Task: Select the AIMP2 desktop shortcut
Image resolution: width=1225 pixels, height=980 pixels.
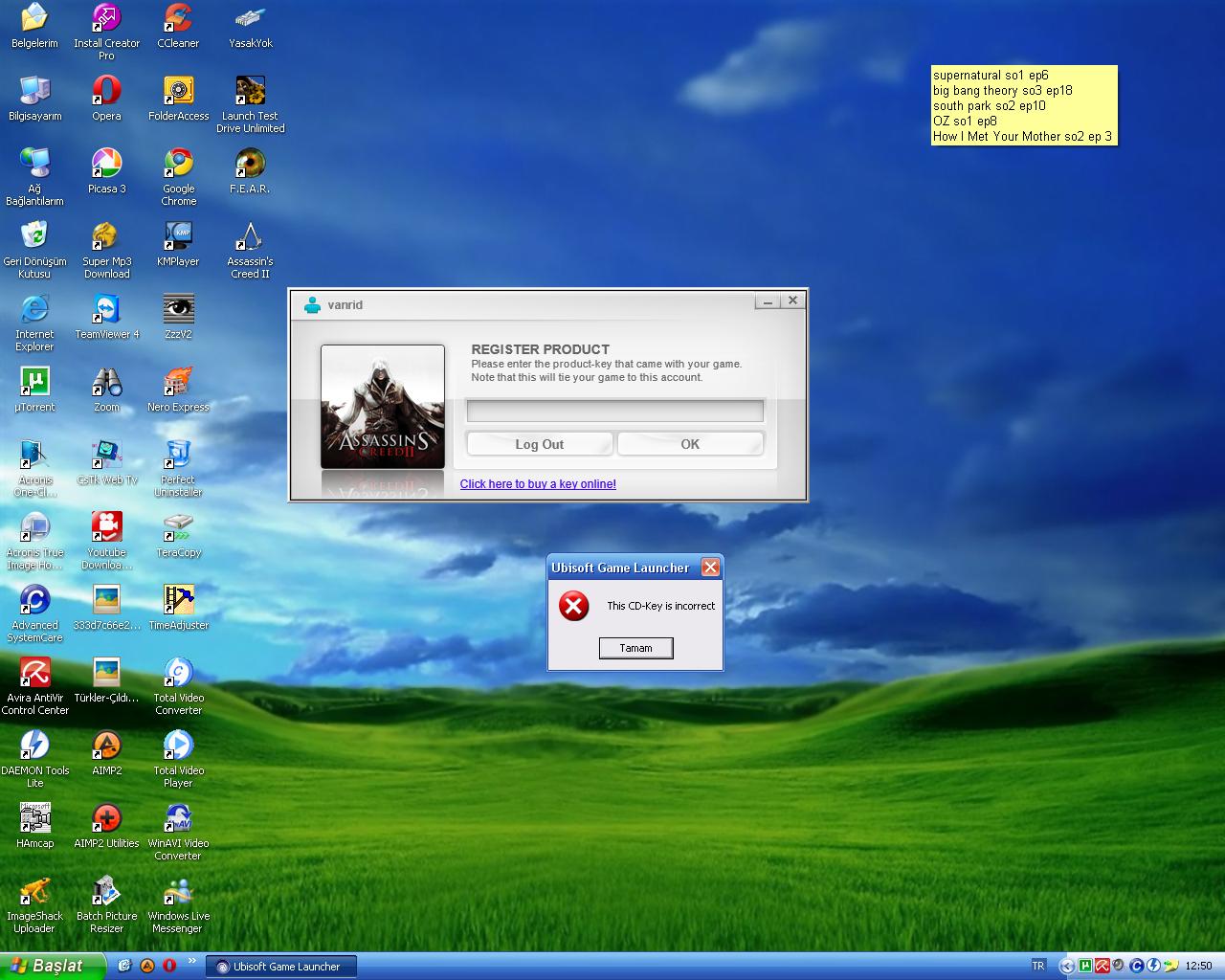Action: (x=106, y=753)
